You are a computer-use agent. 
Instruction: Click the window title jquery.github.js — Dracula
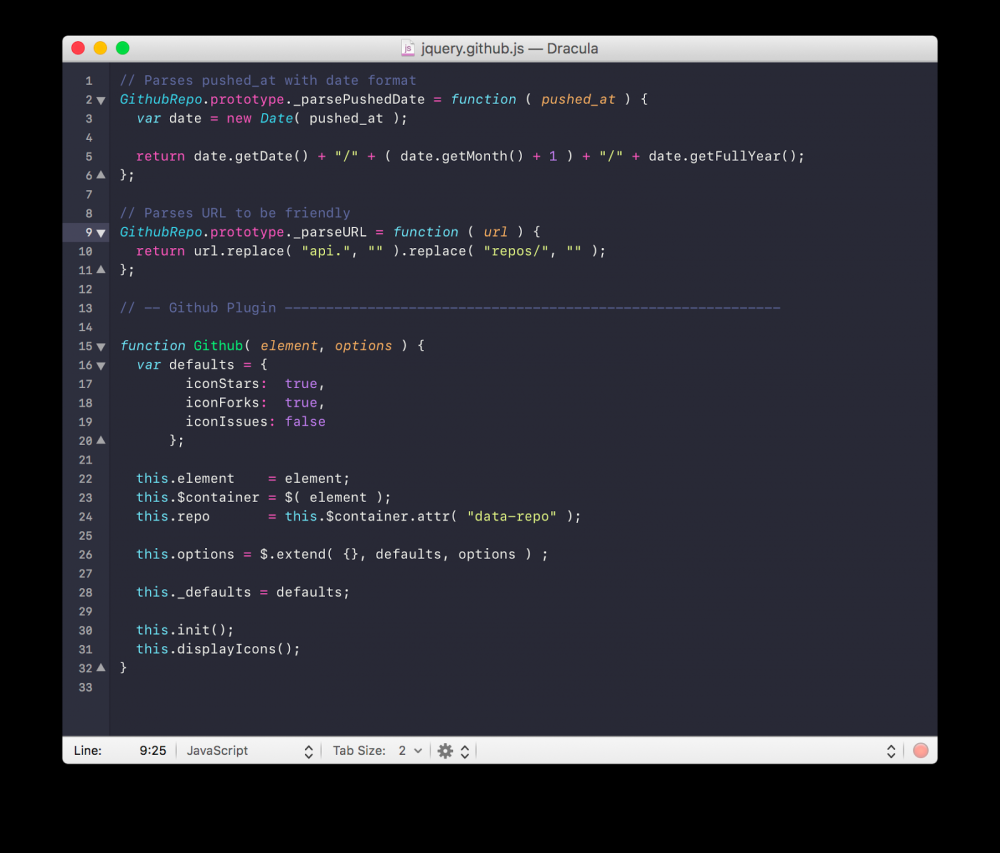coord(510,48)
